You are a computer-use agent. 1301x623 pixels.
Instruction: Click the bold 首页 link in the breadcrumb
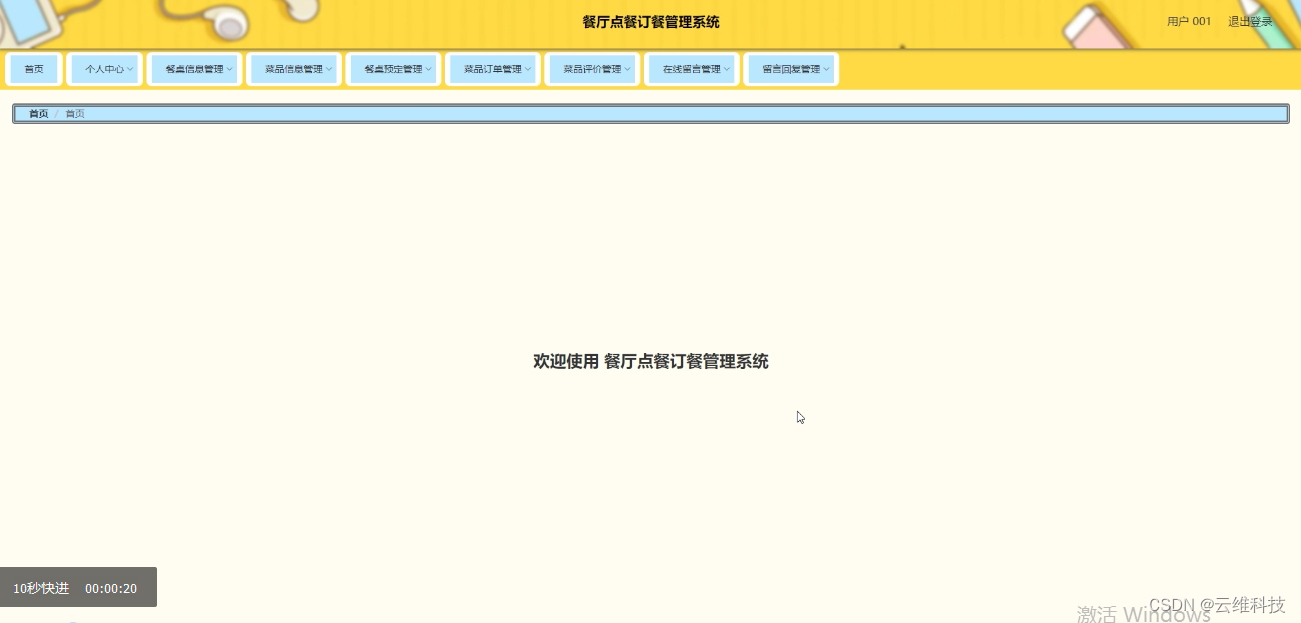point(38,114)
